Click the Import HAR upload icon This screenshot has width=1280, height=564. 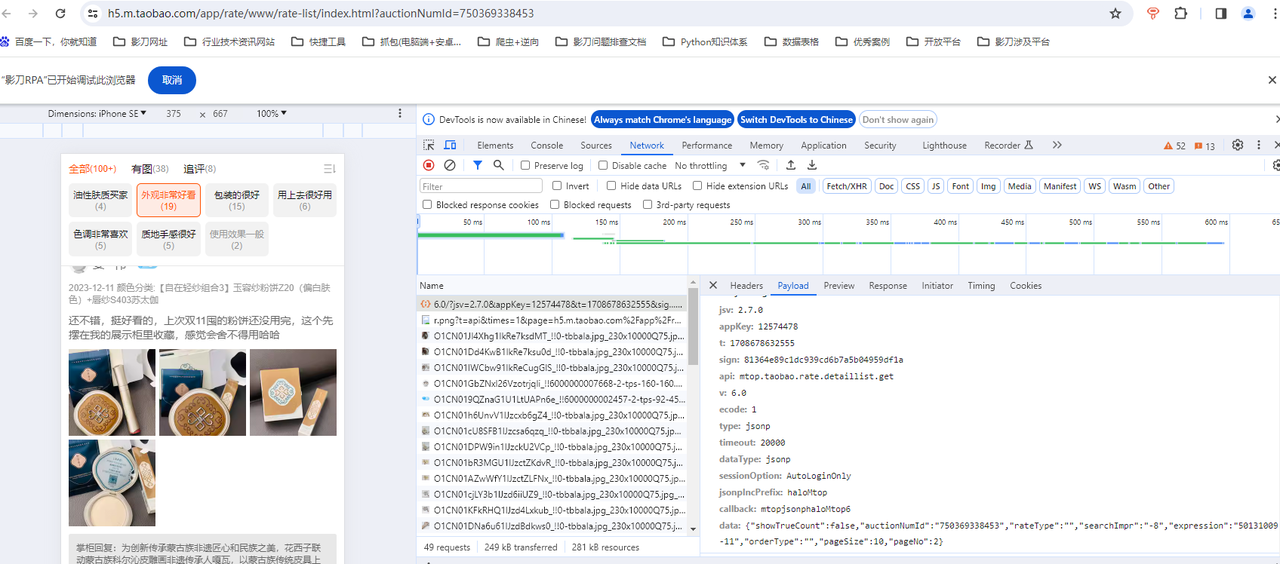coord(790,165)
